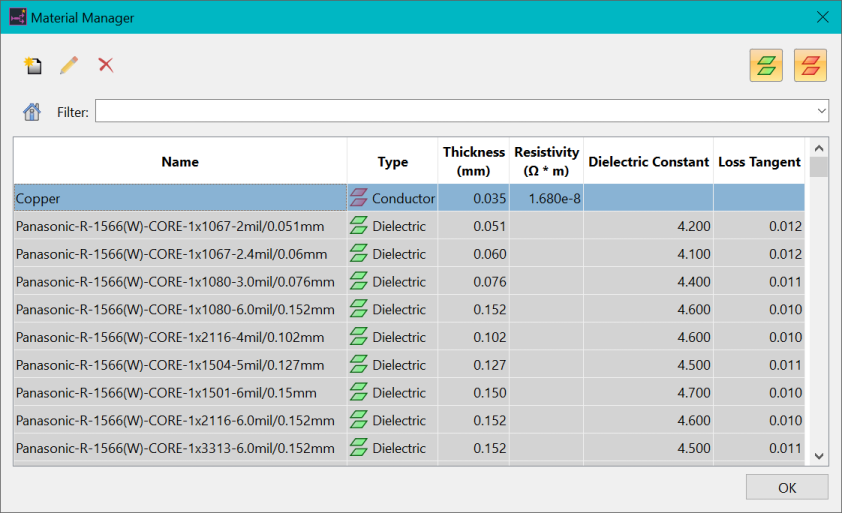
Task: Click dielectric constant 4.400 cell
Action: (x=649, y=281)
